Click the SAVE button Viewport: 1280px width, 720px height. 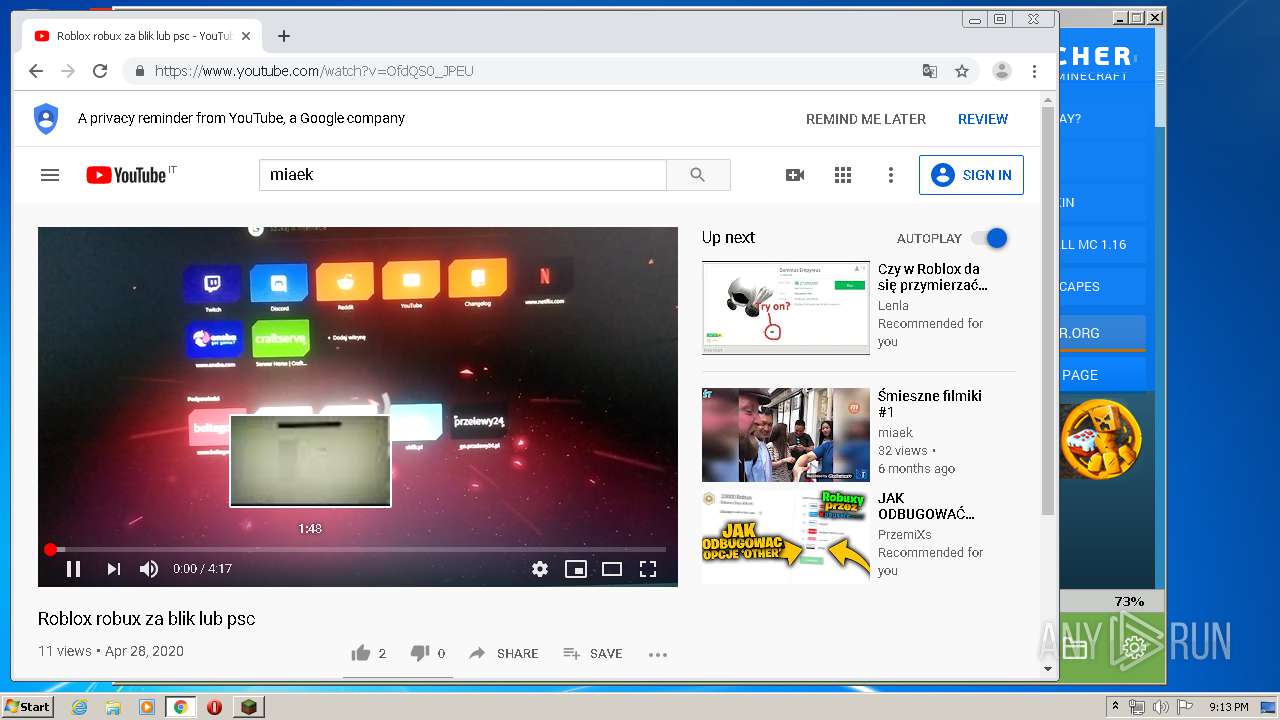click(x=593, y=653)
